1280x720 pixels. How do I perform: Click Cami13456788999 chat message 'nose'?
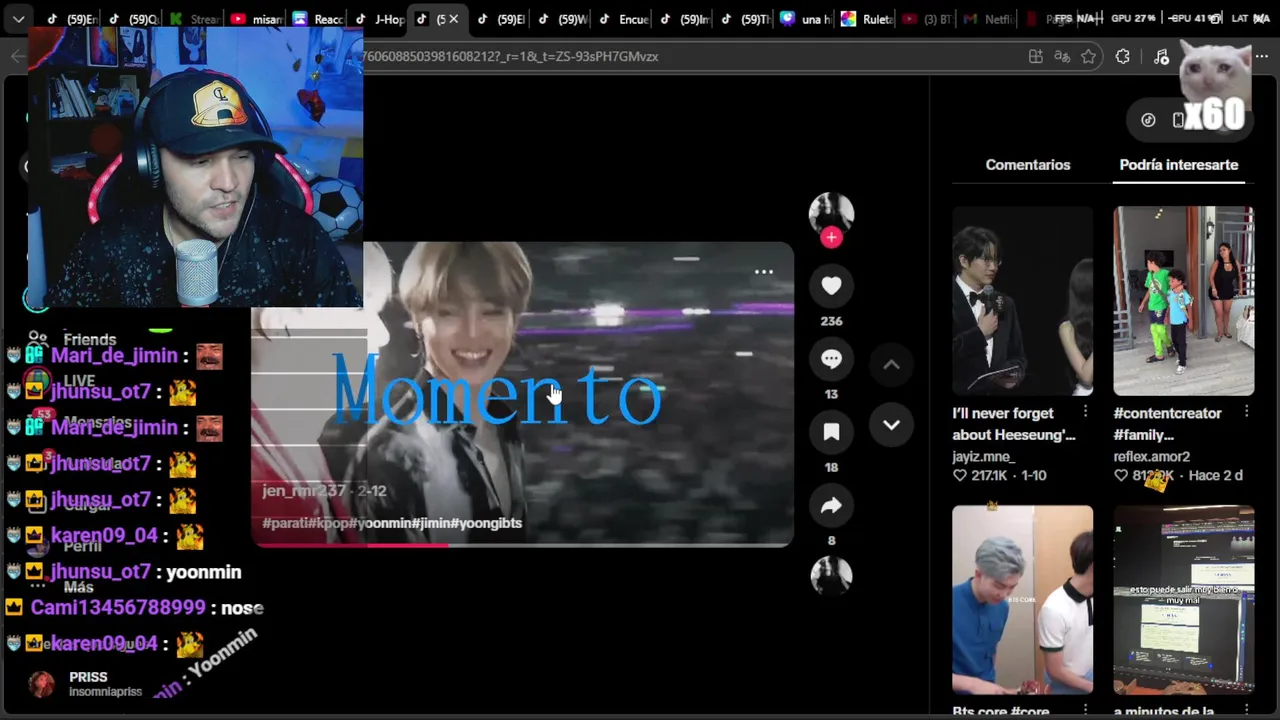click(242, 608)
